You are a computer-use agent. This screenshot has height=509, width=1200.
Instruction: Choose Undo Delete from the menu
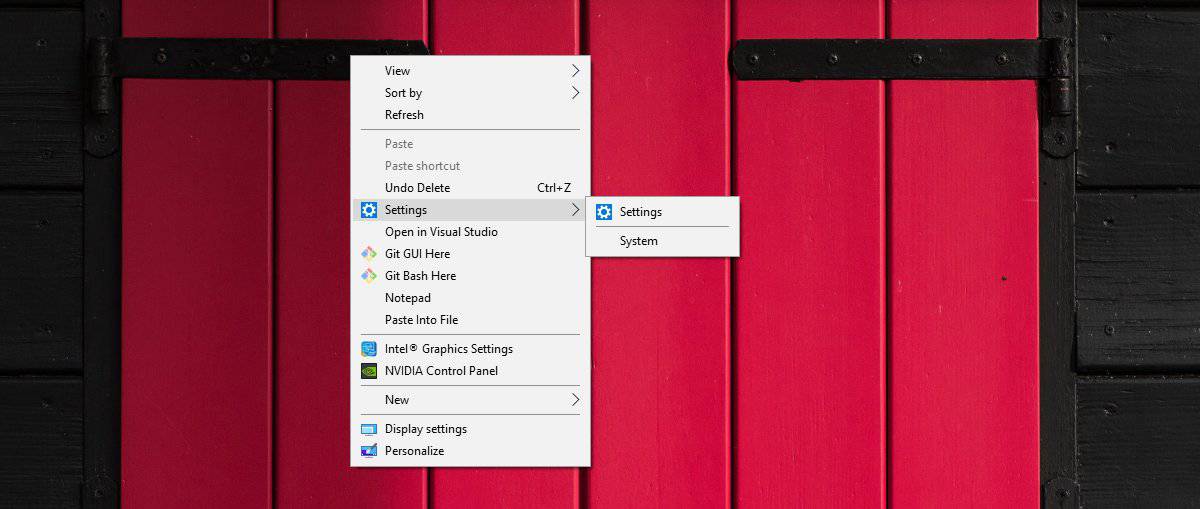tap(470, 188)
